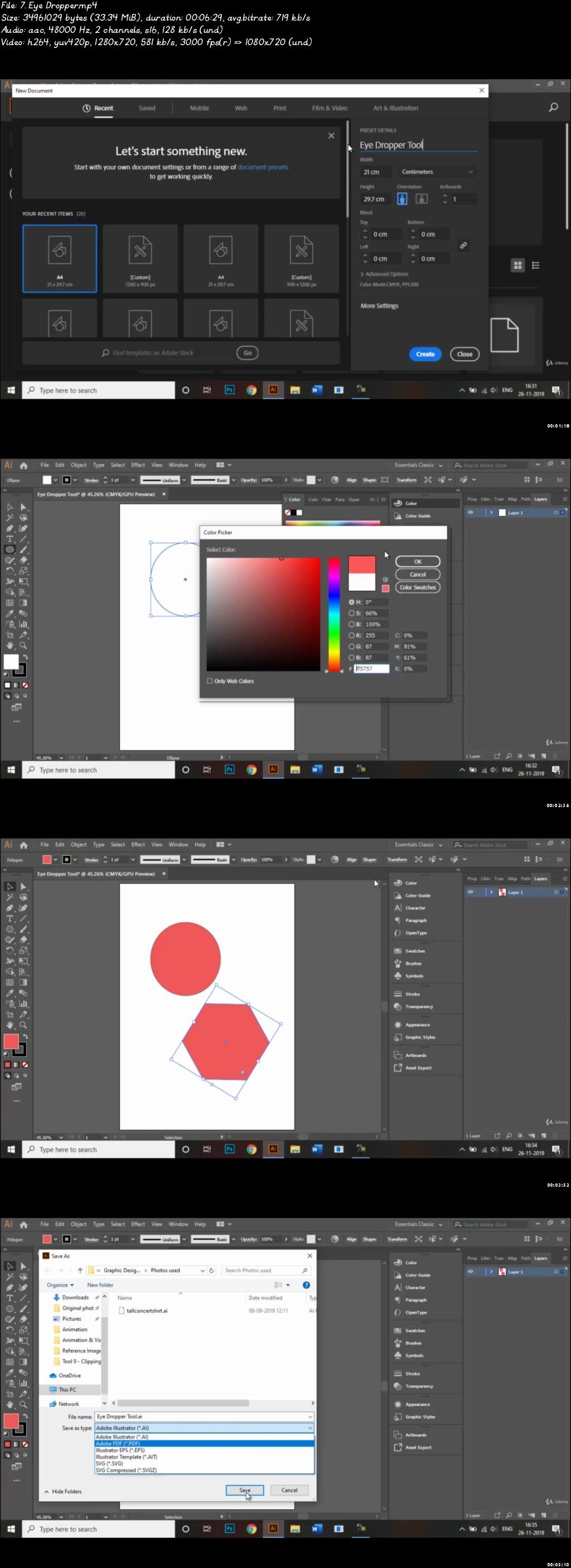
Task: Select the Pen tool in hexagon screenshot
Action: 9,907
